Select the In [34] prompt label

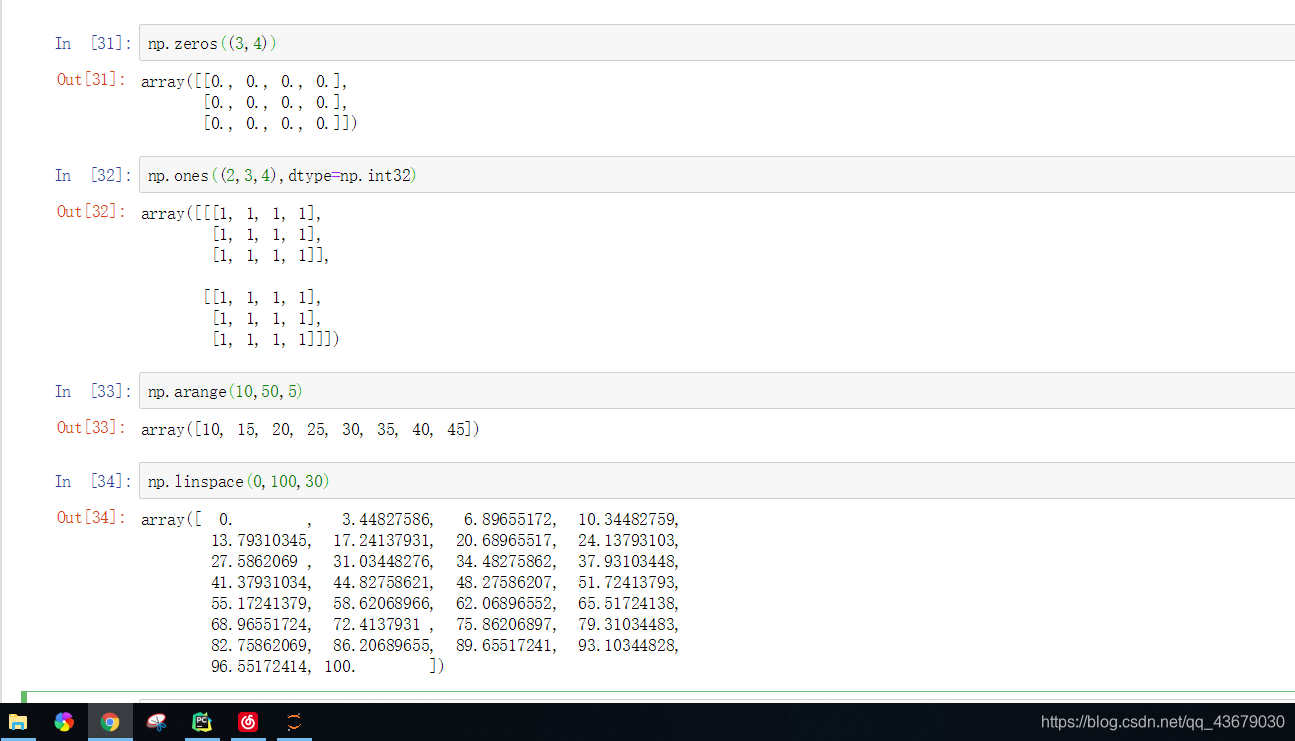[x=93, y=481]
